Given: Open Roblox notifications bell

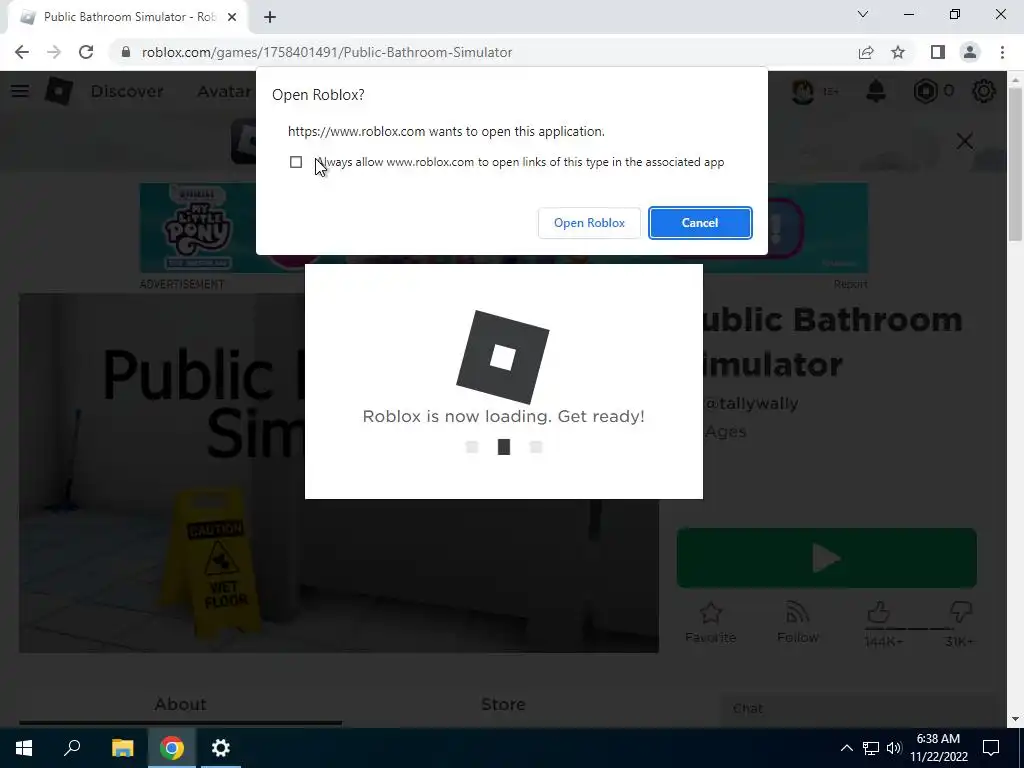Looking at the screenshot, I should (876, 91).
